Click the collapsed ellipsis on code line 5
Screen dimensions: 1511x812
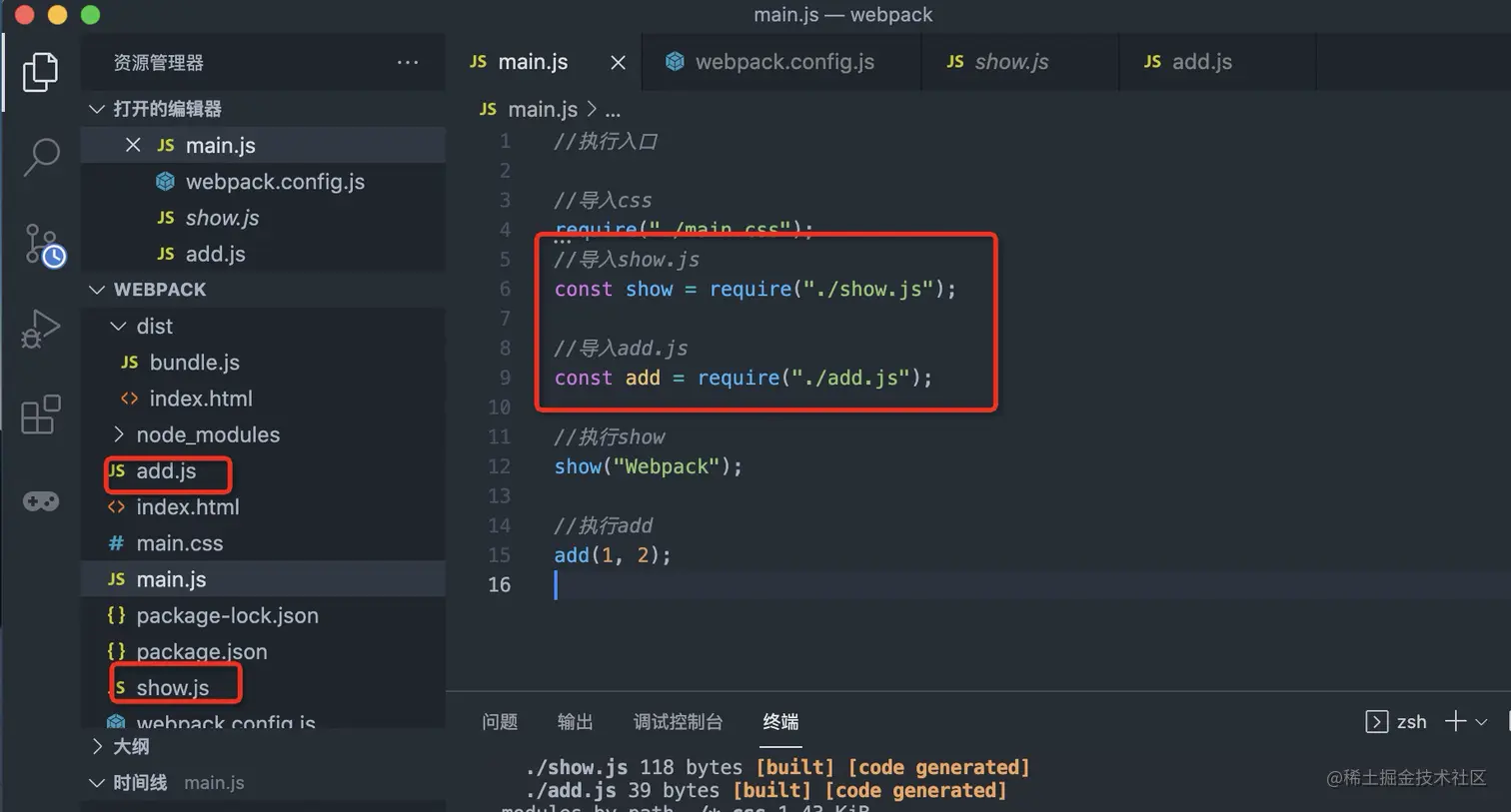563,241
